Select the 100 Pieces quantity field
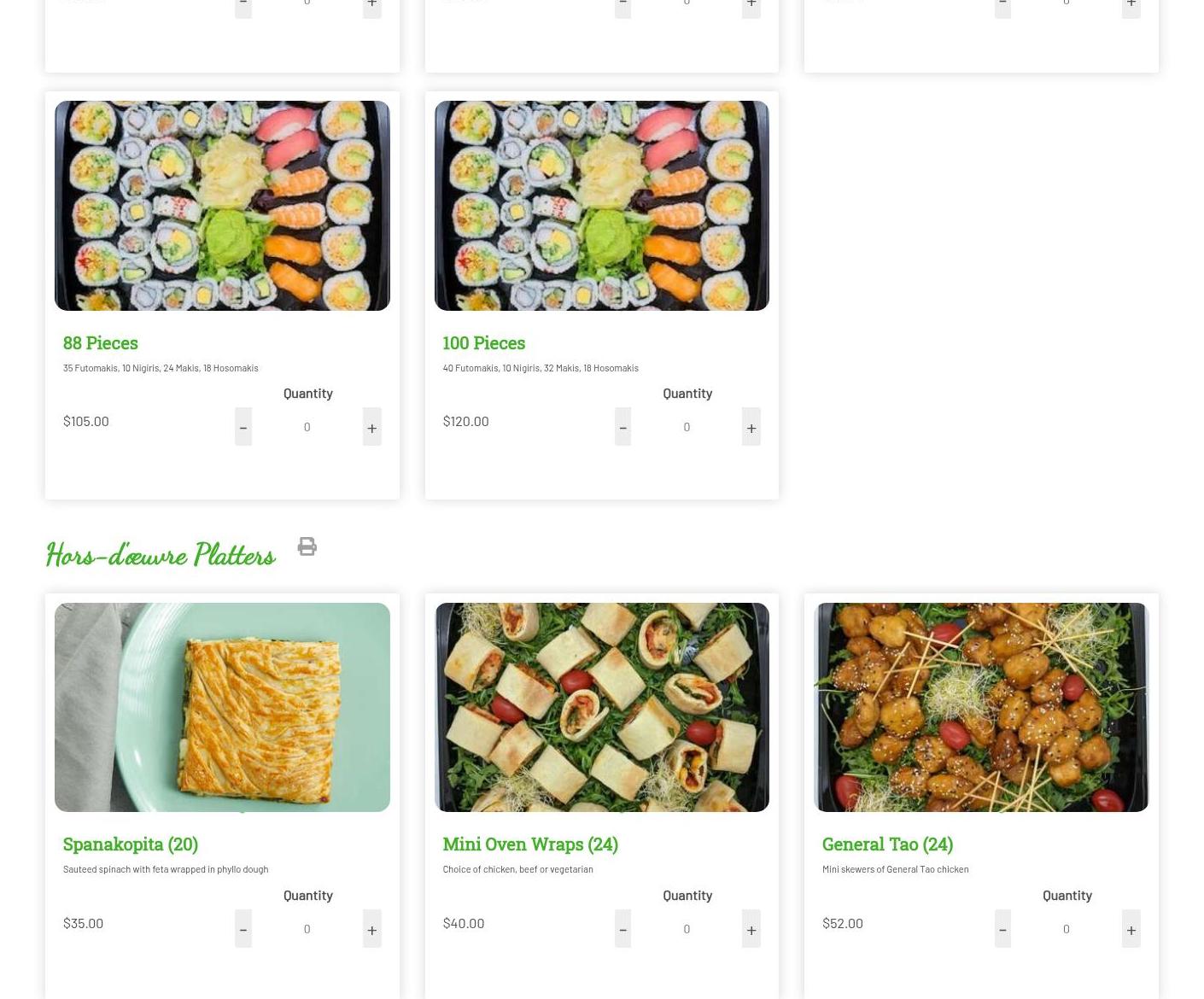Screen dimensions: 1204x999 click(687, 427)
